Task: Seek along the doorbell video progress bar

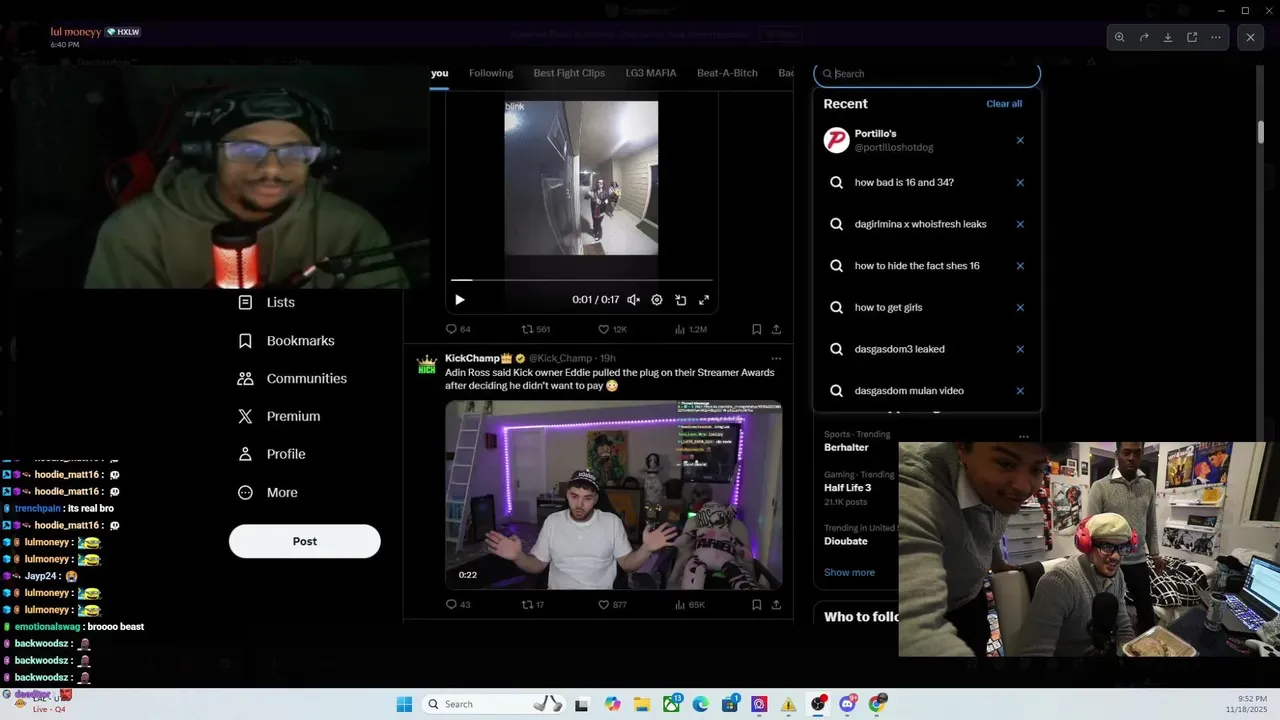Action: [x=581, y=280]
